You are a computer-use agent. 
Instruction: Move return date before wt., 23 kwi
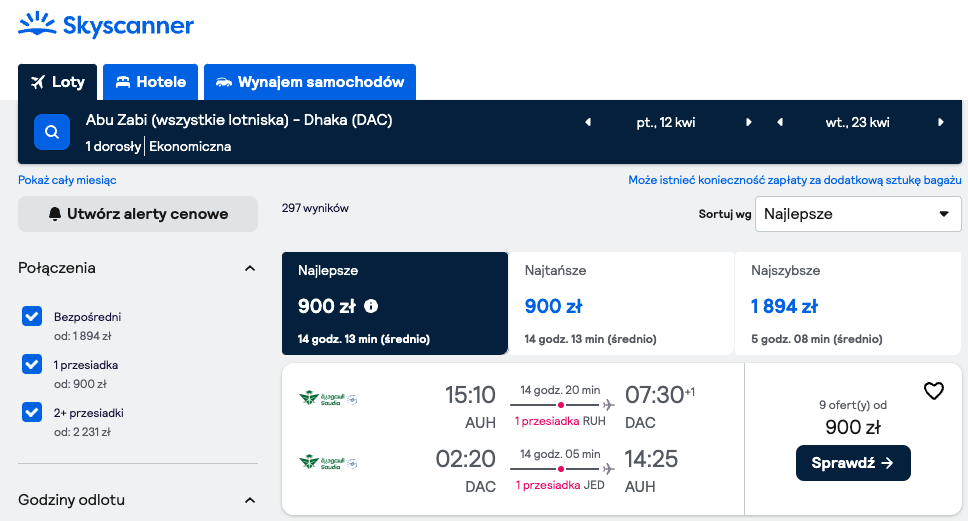click(x=780, y=122)
